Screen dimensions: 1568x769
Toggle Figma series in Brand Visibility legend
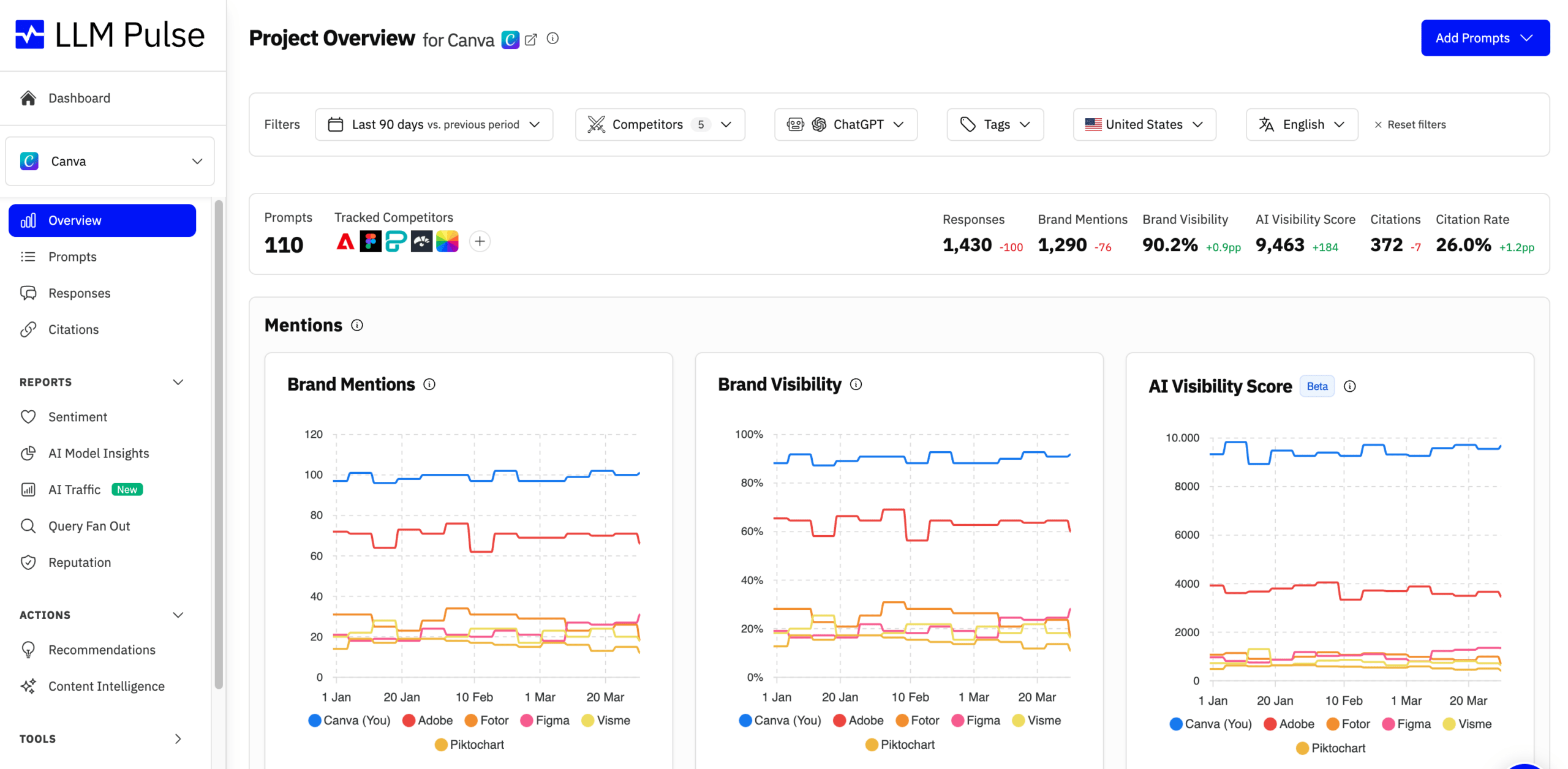[x=976, y=720]
